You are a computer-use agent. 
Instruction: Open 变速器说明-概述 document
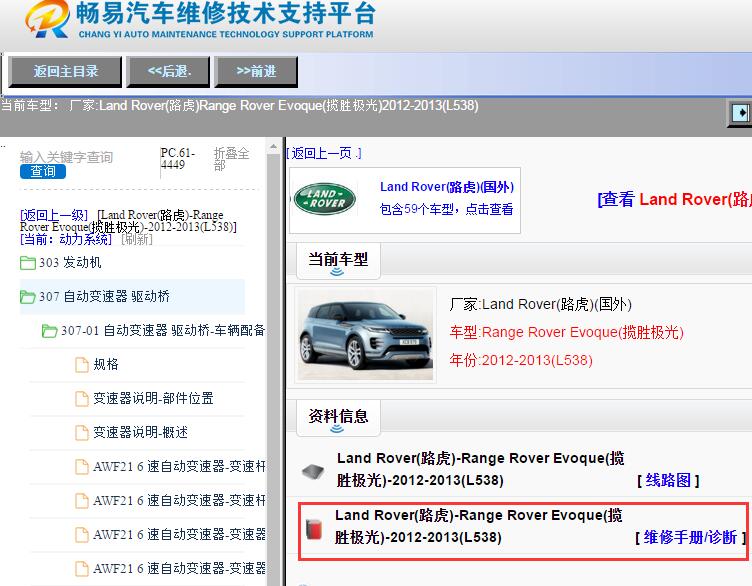pyautogui.click(x=140, y=433)
